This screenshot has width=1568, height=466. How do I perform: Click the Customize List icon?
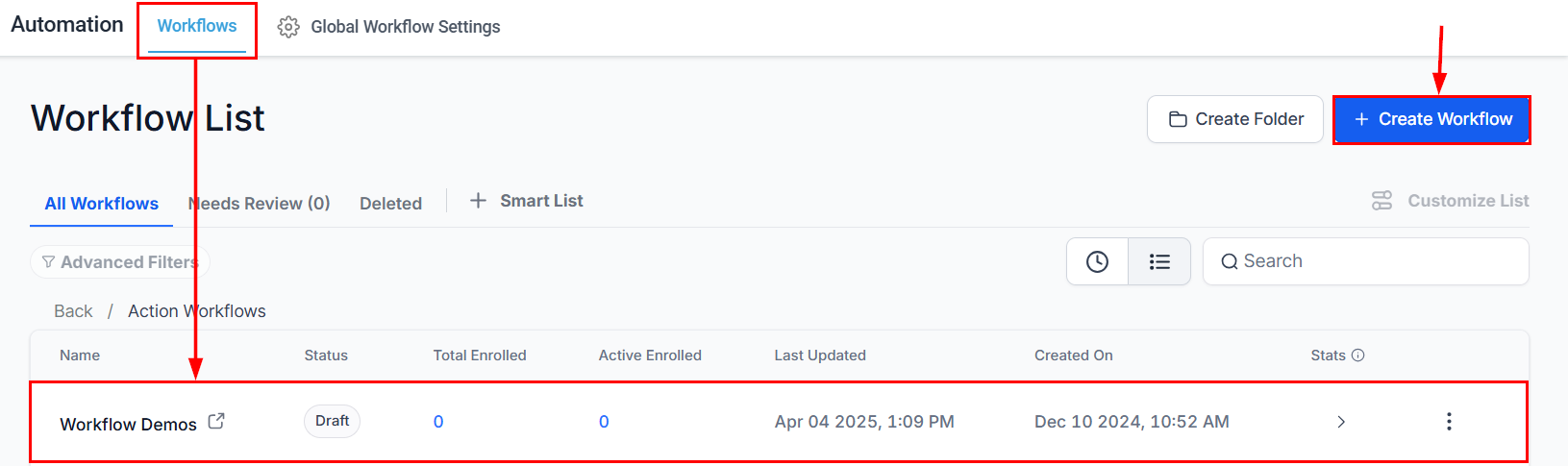pos(1381,201)
